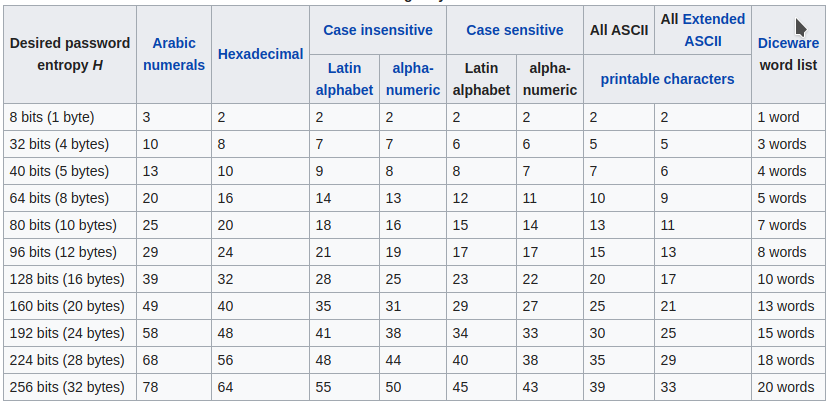Follow the Case insensitive link
Screen dimensions: 832x406
pos(378,30)
